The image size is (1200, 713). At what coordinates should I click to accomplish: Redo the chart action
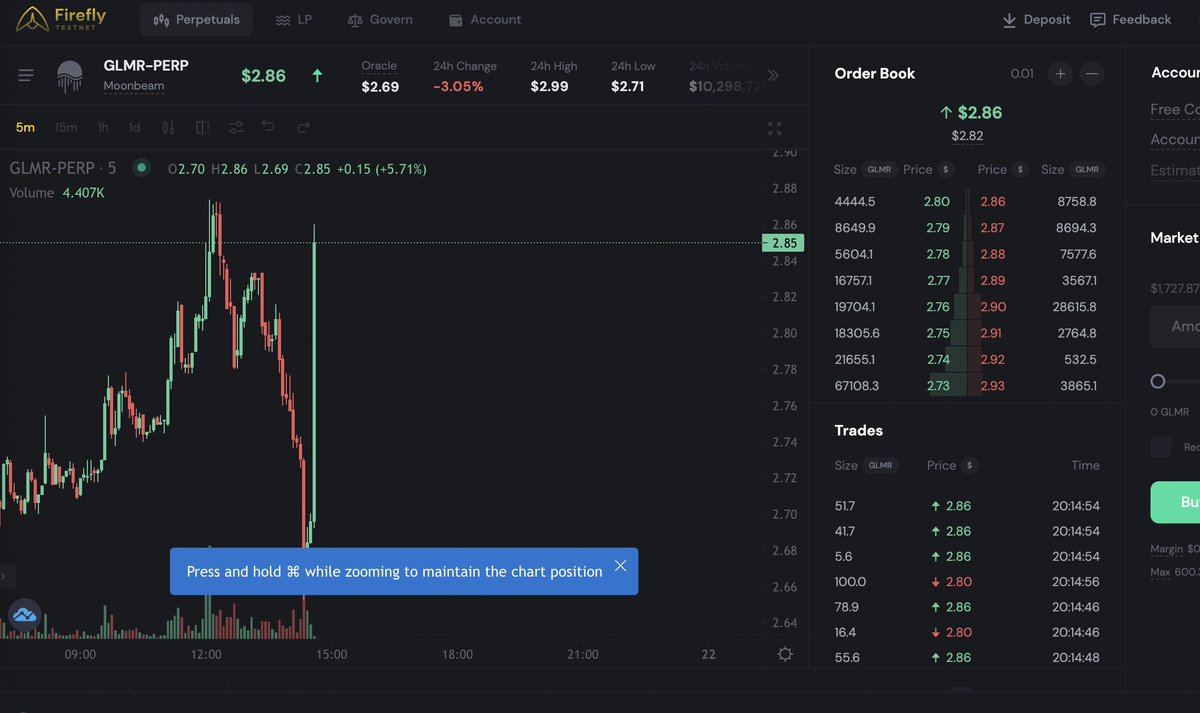click(x=303, y=127)
